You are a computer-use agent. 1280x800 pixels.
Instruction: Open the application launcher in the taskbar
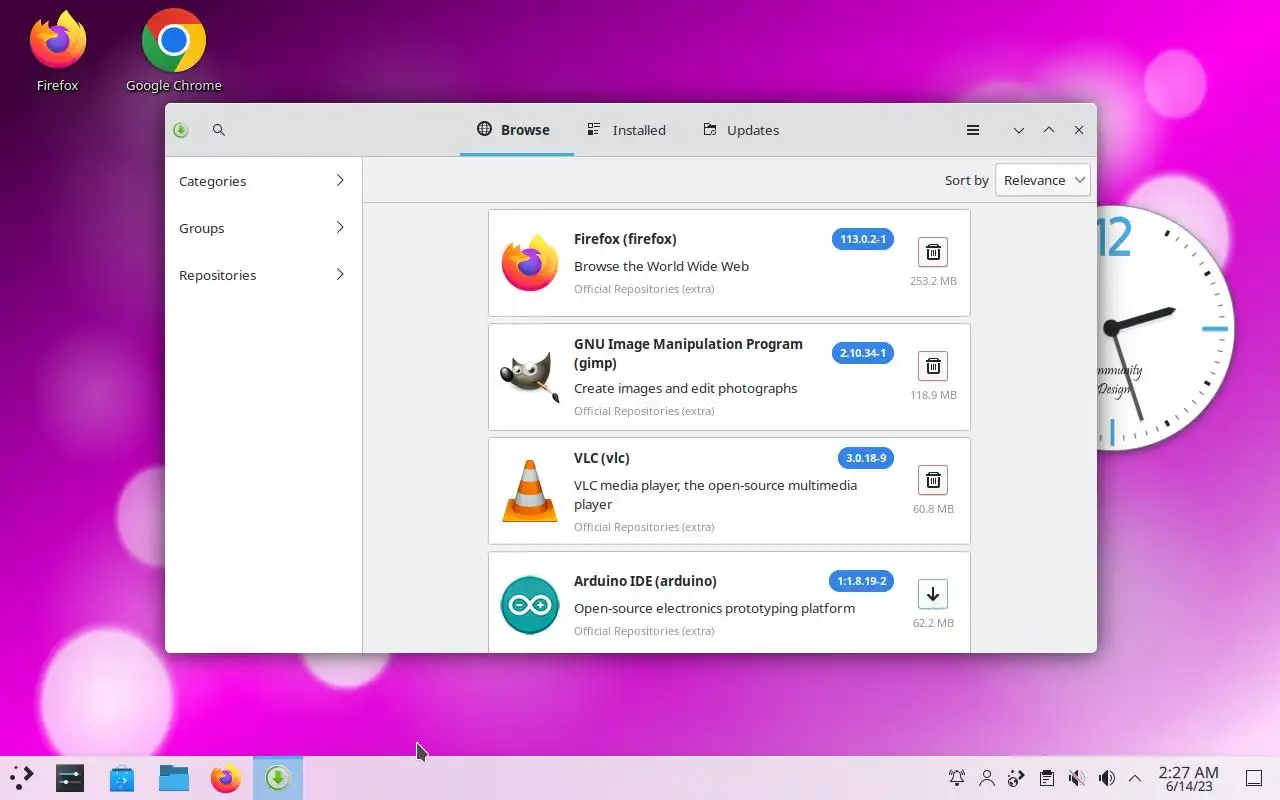tap(22, 778)
